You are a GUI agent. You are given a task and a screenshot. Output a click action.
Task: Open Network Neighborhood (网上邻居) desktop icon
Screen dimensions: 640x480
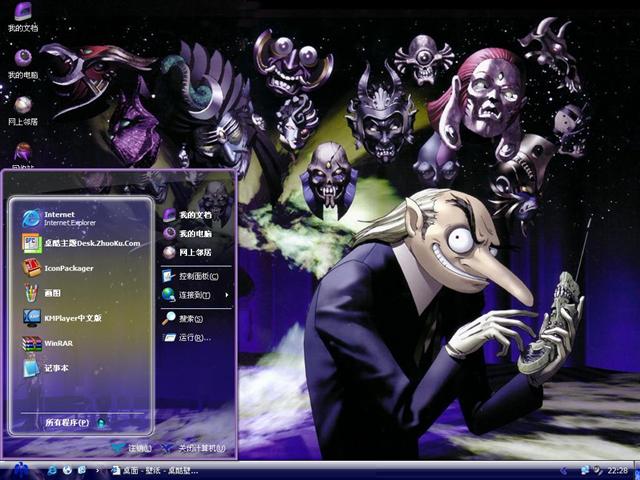coord(23,111)
